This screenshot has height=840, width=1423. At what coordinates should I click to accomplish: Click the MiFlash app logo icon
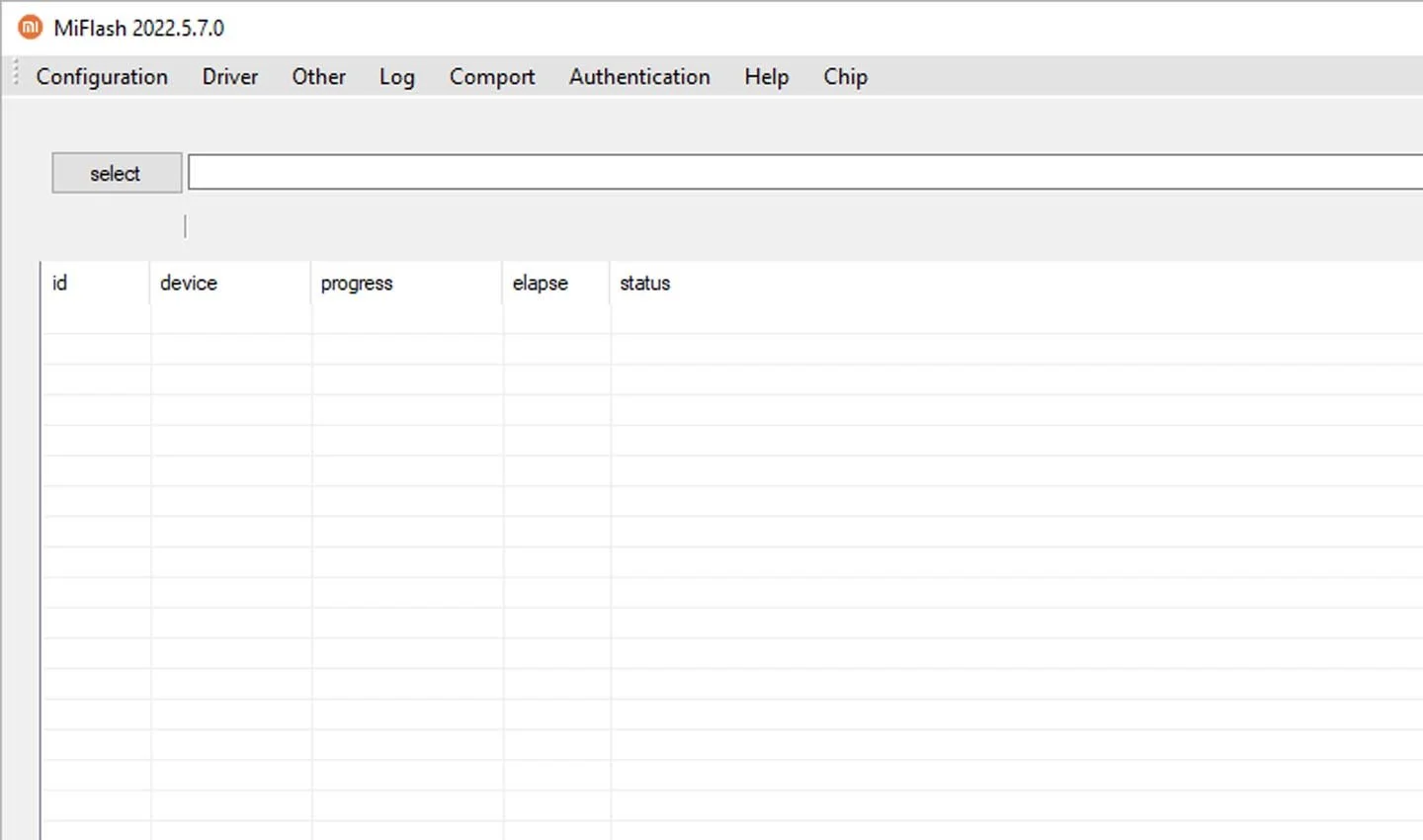pyautogui.click(x=31, y=27)
